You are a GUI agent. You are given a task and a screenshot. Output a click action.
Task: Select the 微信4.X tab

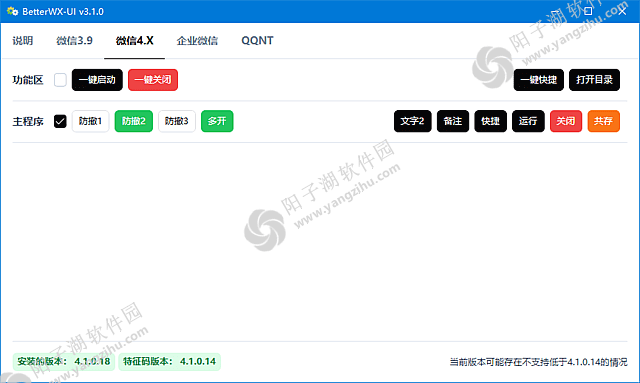134,40
